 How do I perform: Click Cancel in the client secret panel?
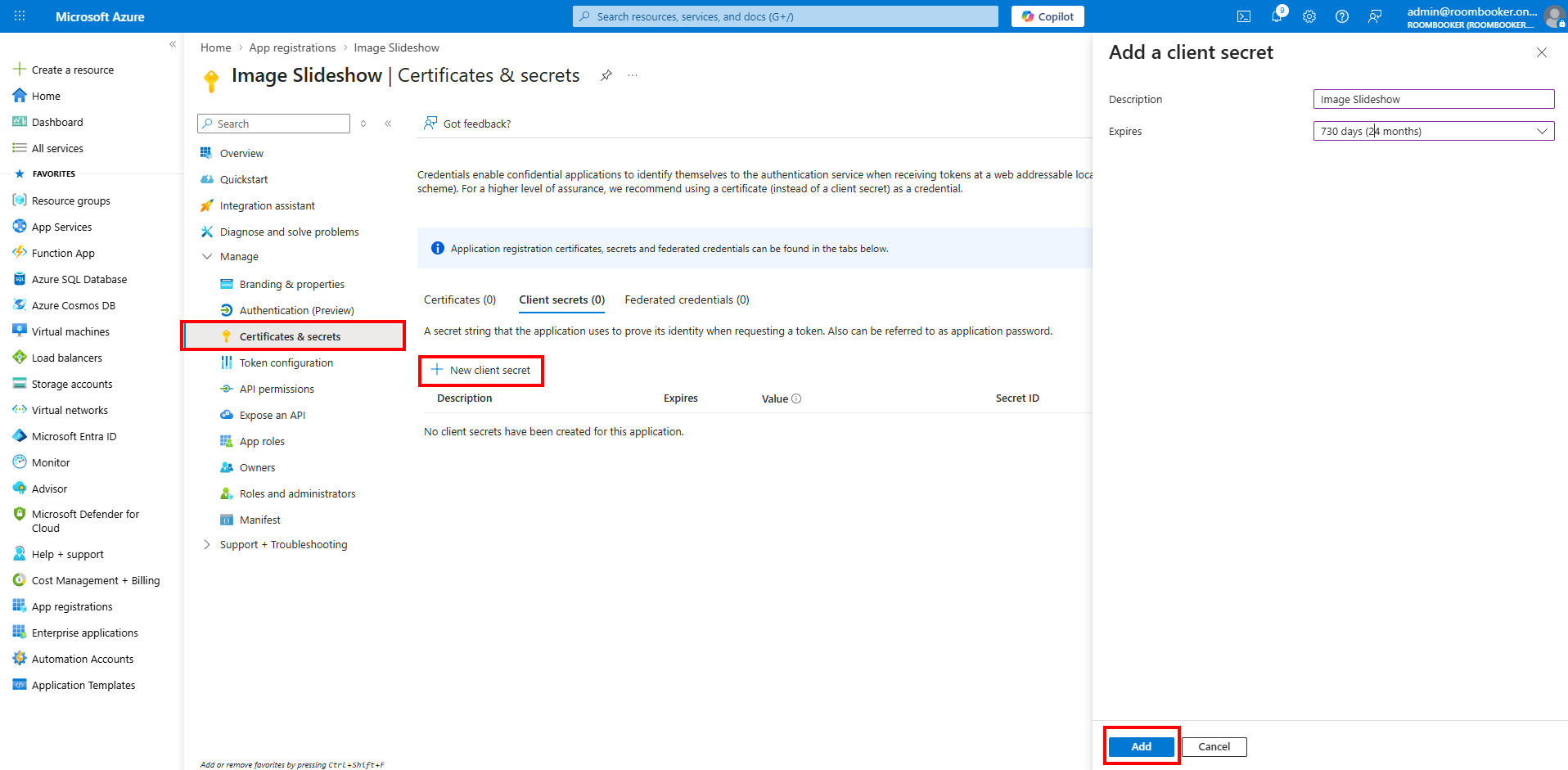tap(1214, 746)
